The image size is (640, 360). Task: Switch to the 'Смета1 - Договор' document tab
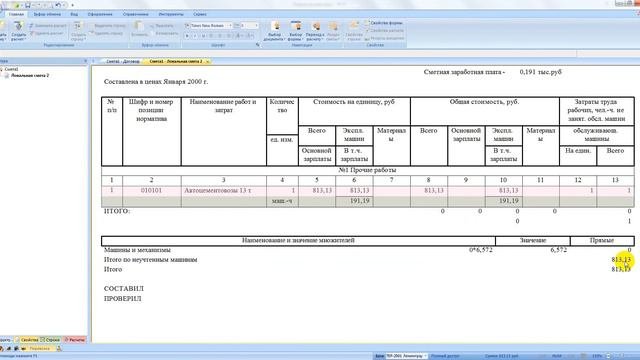(122, 61)
